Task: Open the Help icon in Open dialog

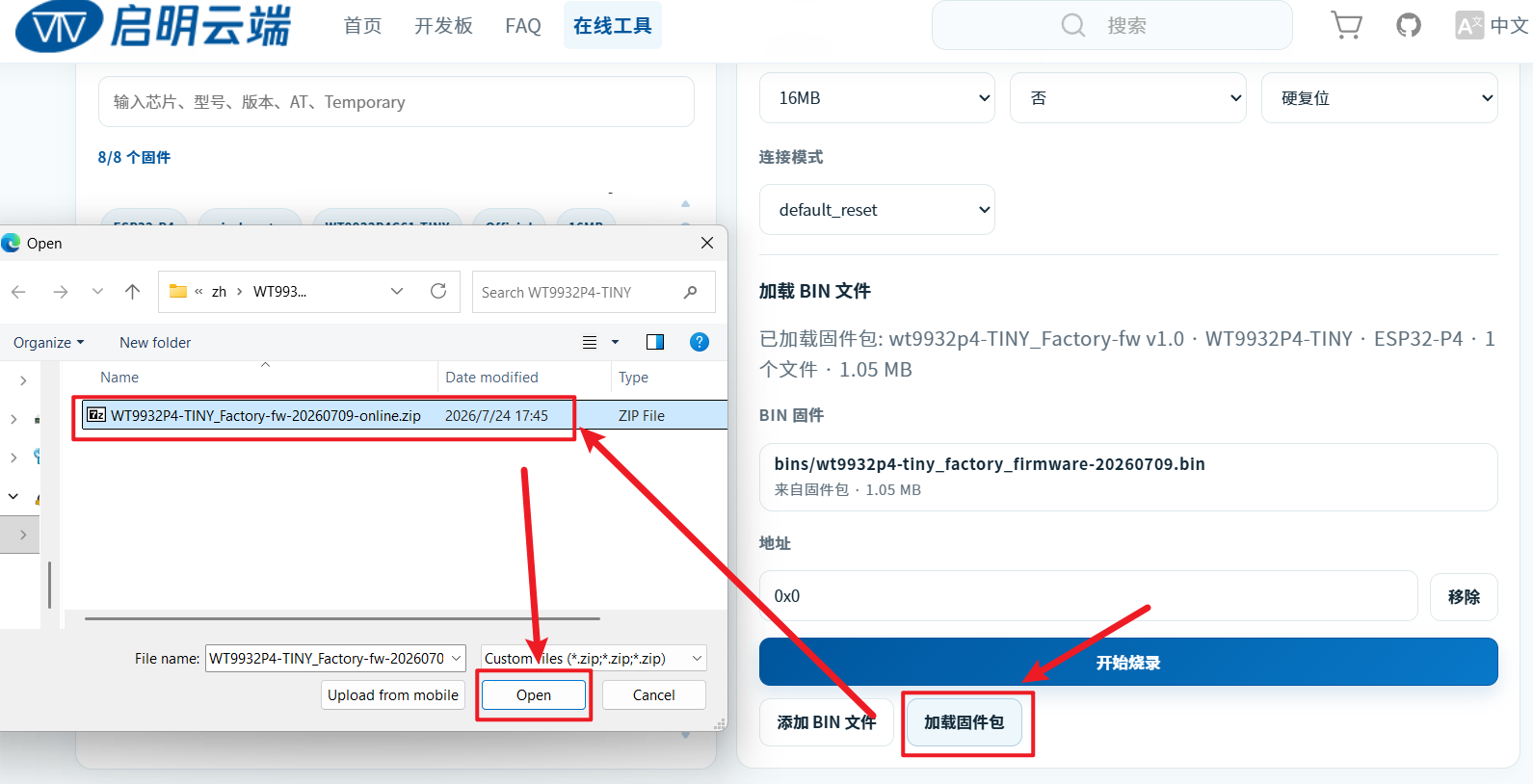Action: [700, 342]
